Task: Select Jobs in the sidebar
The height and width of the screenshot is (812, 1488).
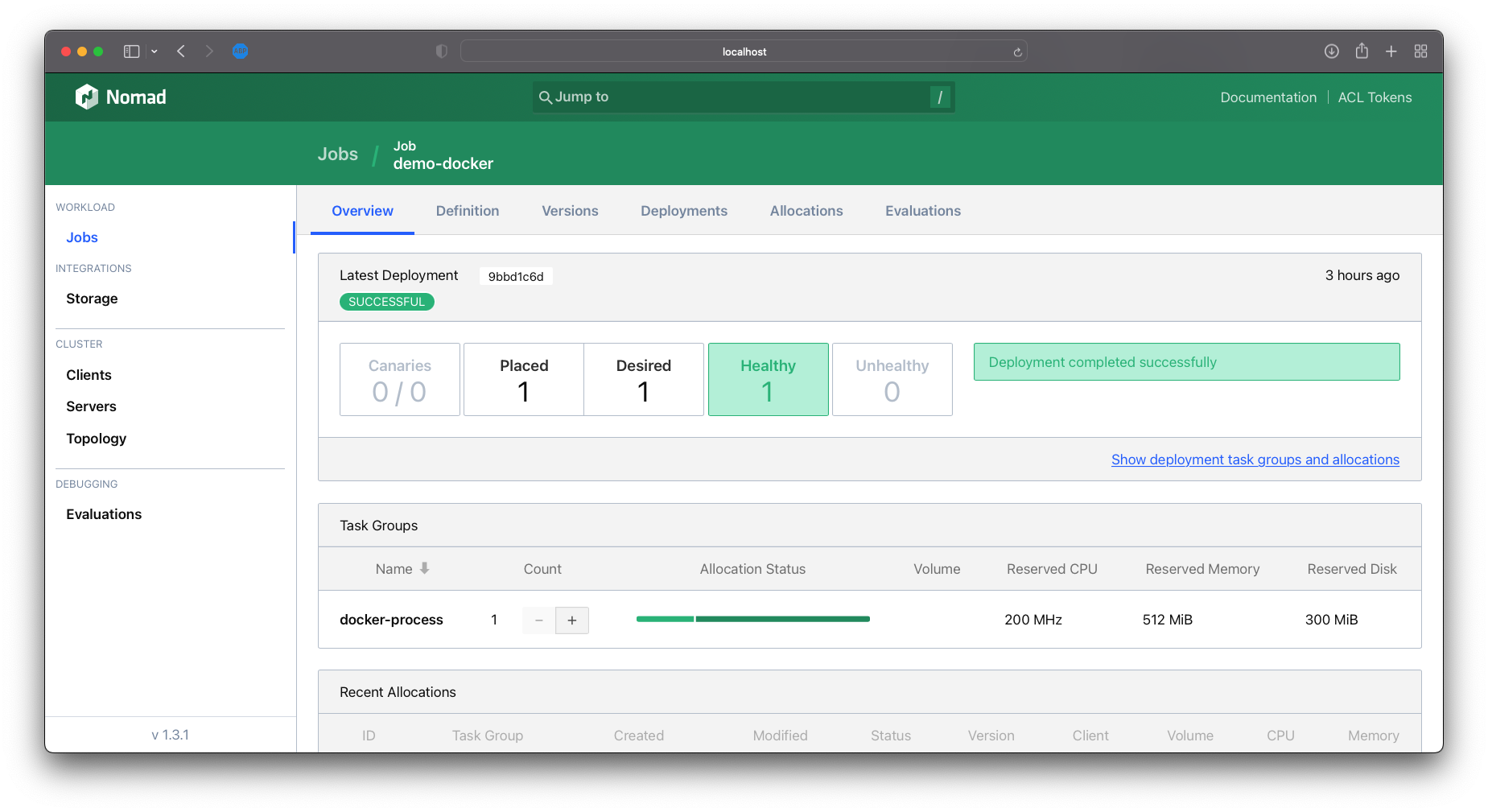Action: point(82,237)
